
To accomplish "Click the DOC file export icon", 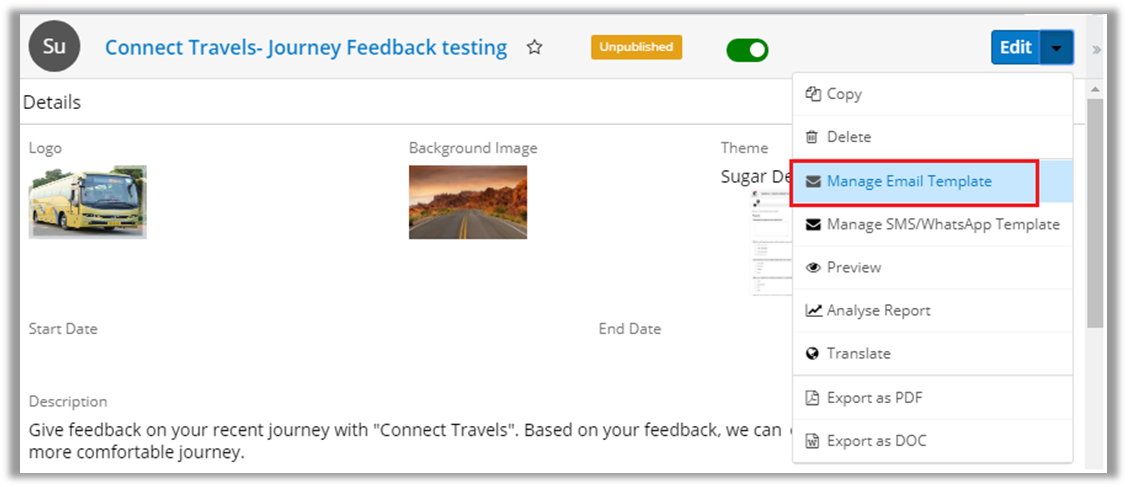I will coord(813,441).
